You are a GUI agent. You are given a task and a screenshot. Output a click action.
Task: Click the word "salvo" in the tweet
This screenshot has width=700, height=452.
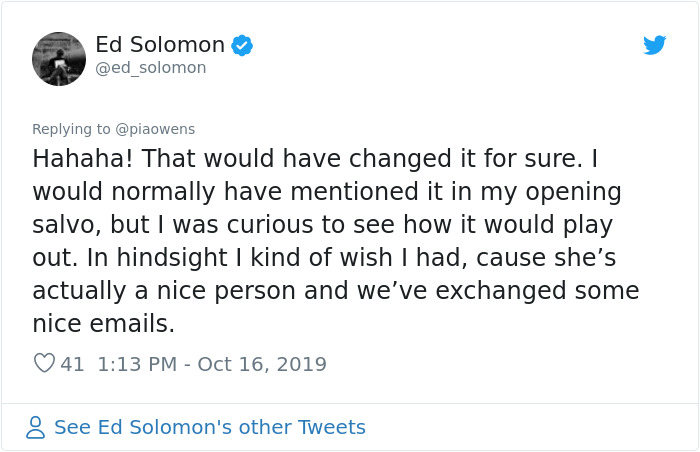tap(63, 225)
